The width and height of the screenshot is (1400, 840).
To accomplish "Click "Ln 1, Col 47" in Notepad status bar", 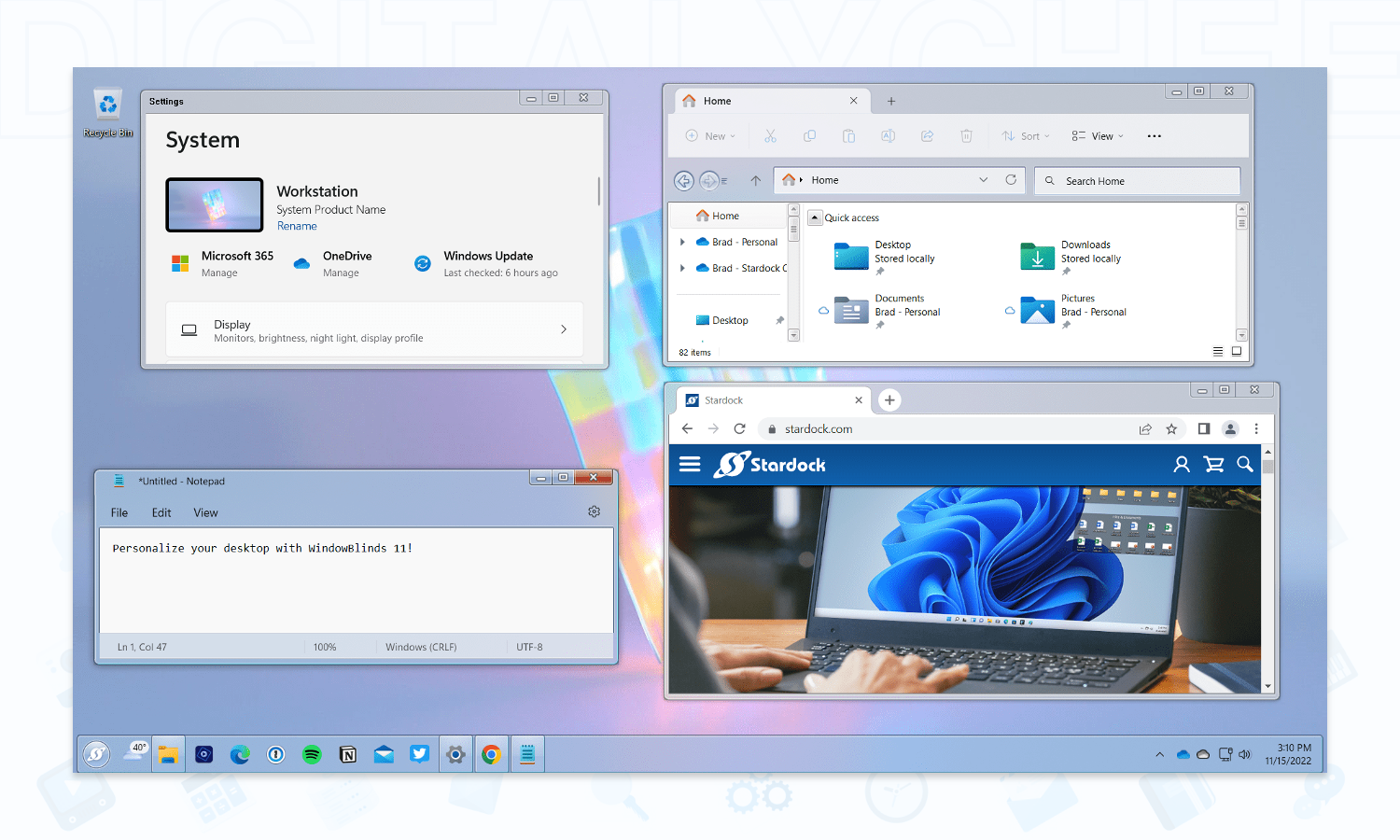I will click(x=142, y=647).
